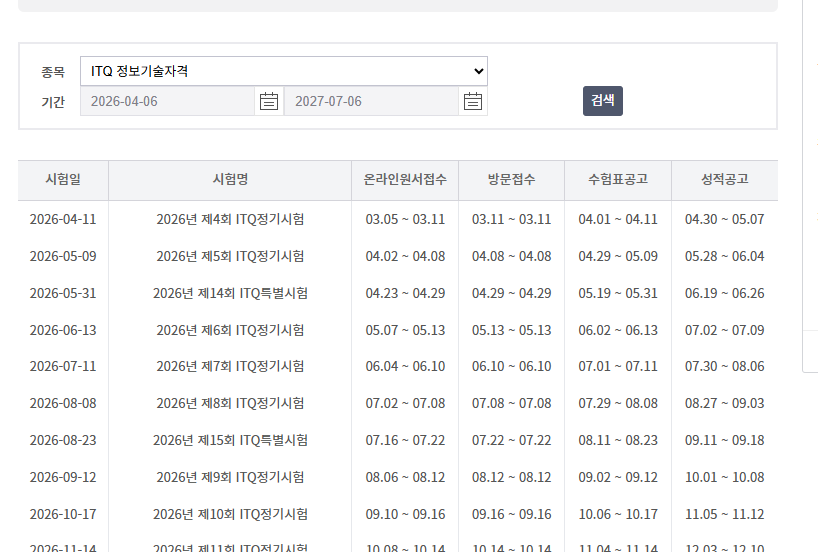
Task: Click the 방문접수 column header
Action: (511, 179)
